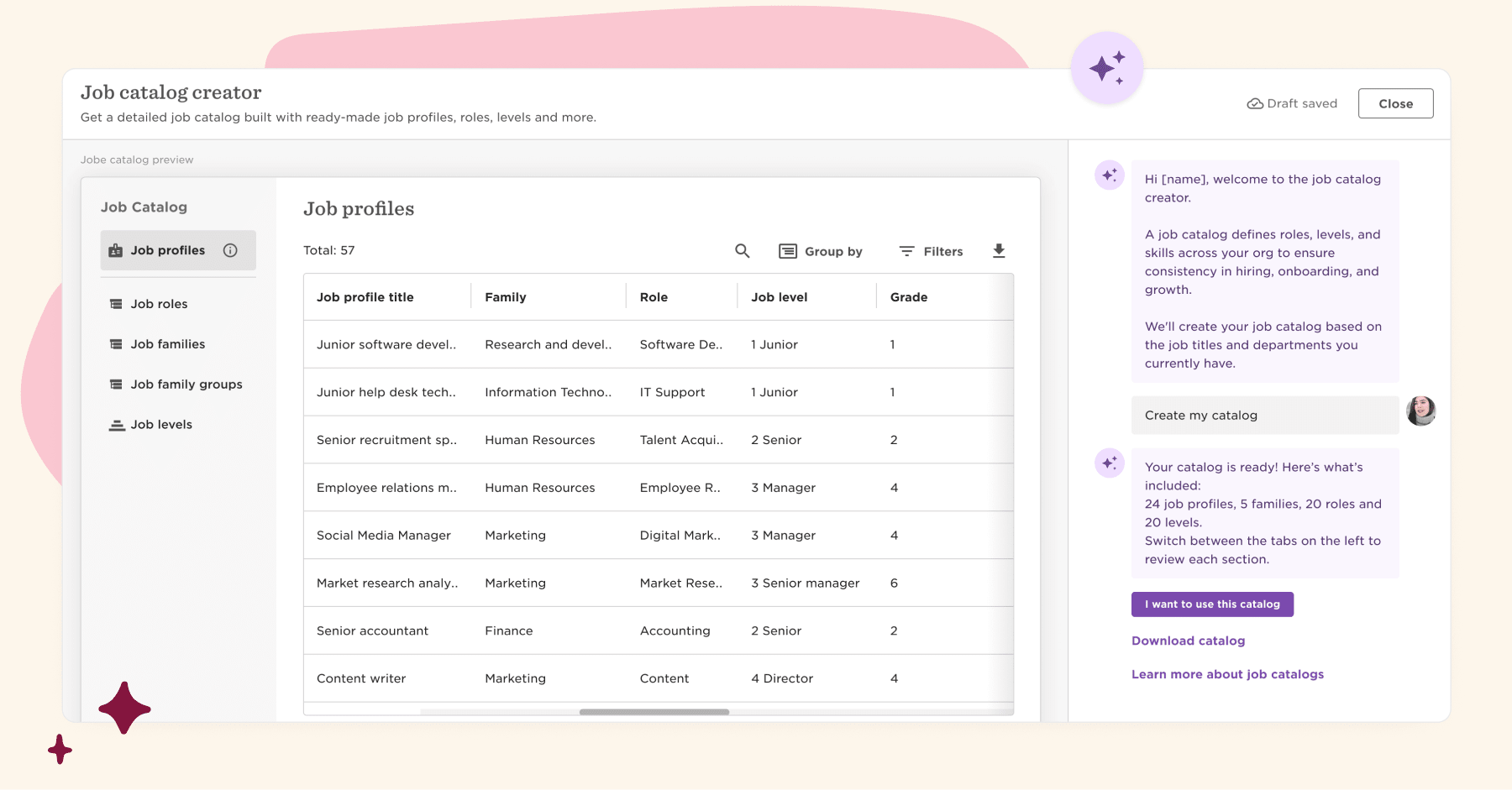Click the Accounting role cell
Viewport: 1512px width, 790px height.
pos(675,631)
